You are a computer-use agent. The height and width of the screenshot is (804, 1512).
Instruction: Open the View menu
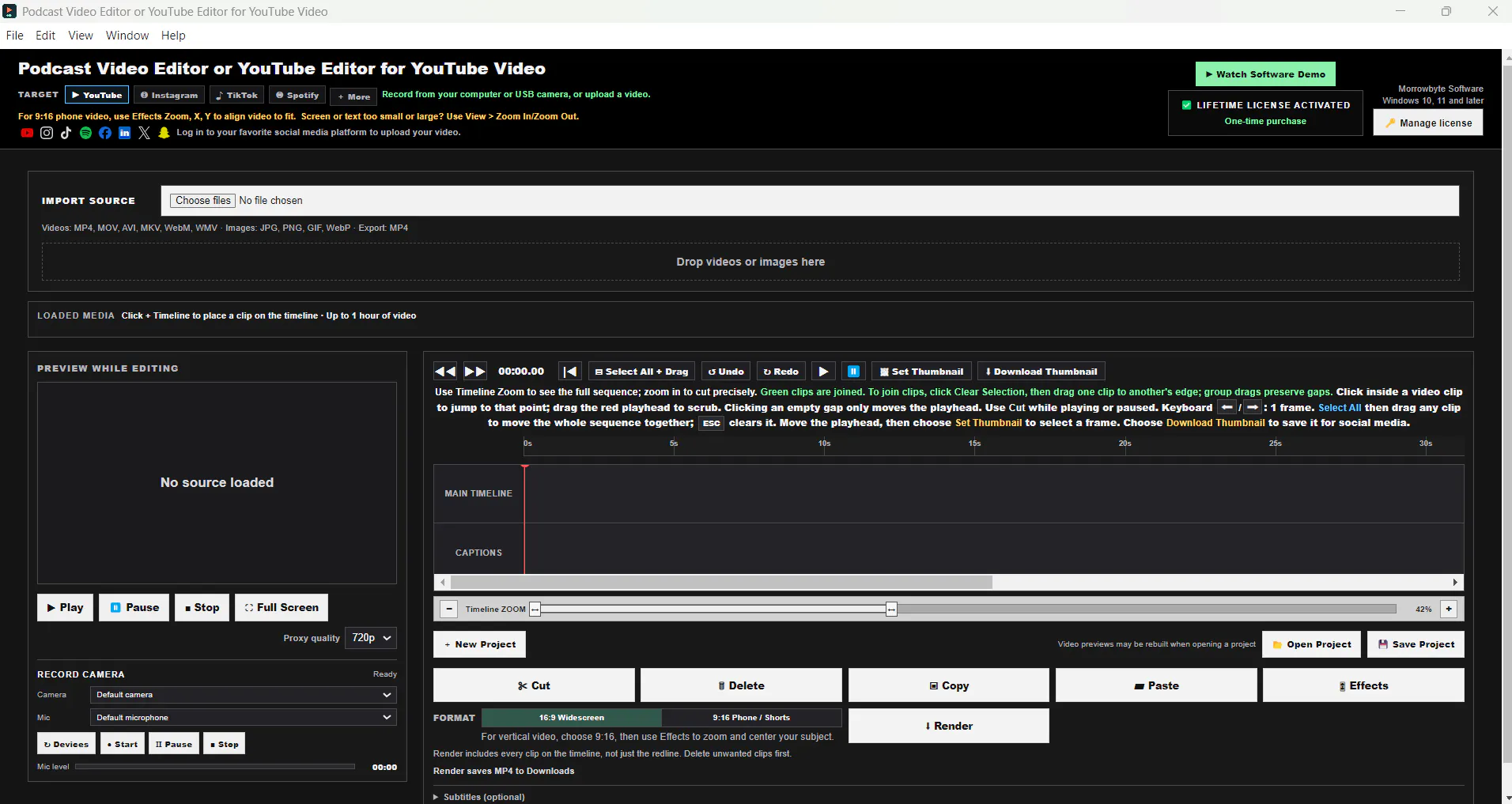pyautogui.click(x=81, y=36)
